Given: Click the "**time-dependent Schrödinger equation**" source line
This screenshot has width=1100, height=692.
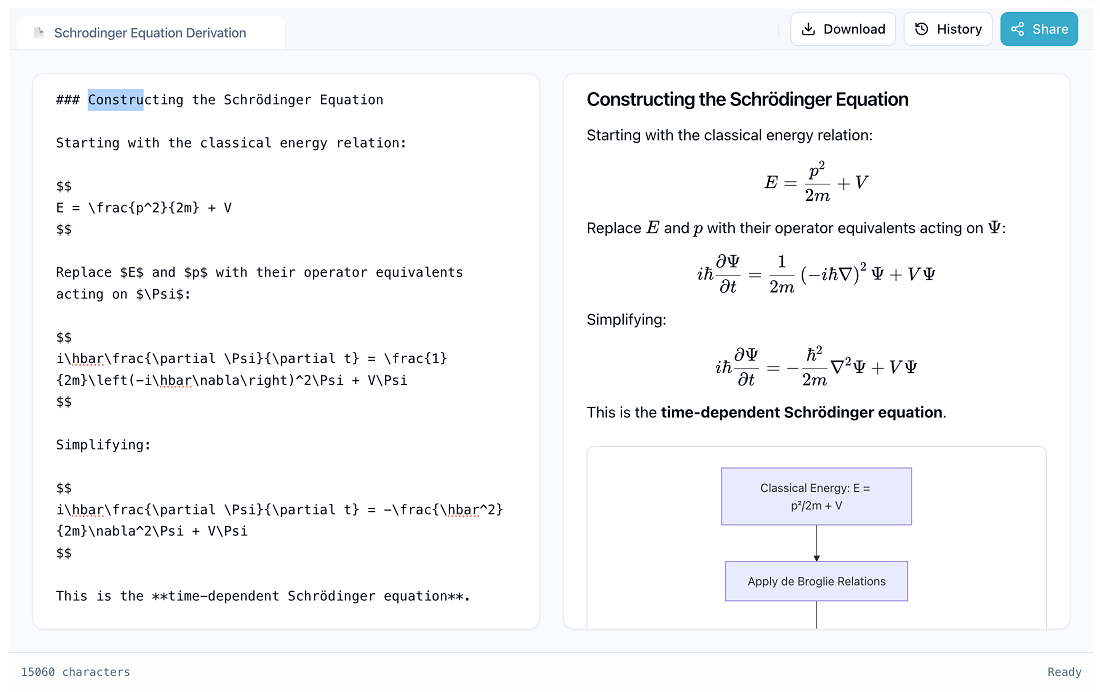Looking at the screenshot, I should pyautogui.click(x=263, y=596).
